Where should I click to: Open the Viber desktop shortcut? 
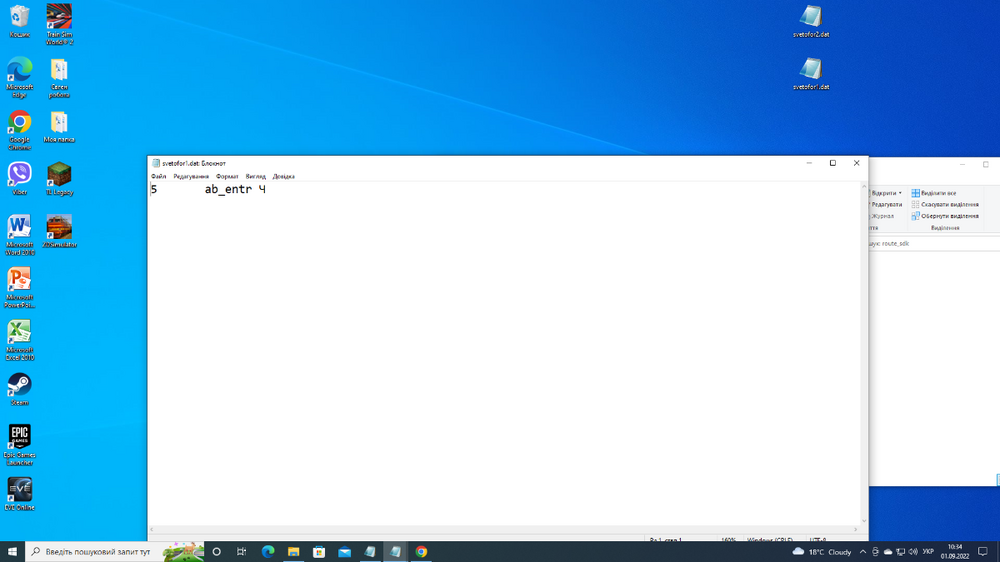(19, 175)
